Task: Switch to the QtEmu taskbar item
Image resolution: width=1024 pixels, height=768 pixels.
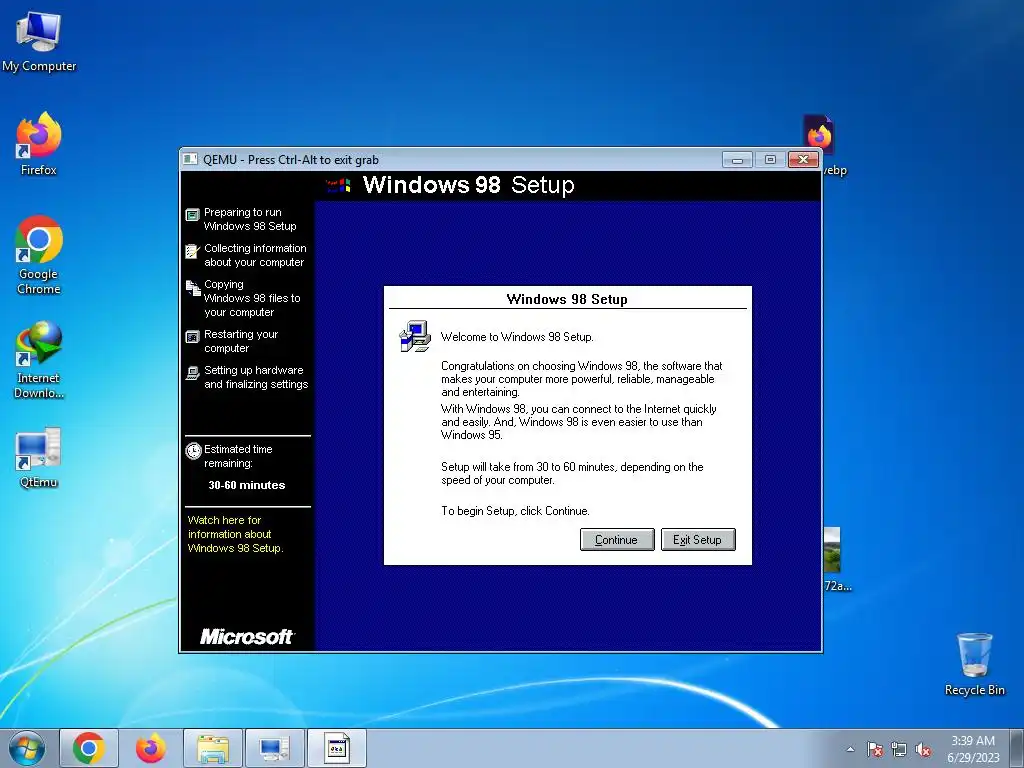Action: tap(274, 748)
